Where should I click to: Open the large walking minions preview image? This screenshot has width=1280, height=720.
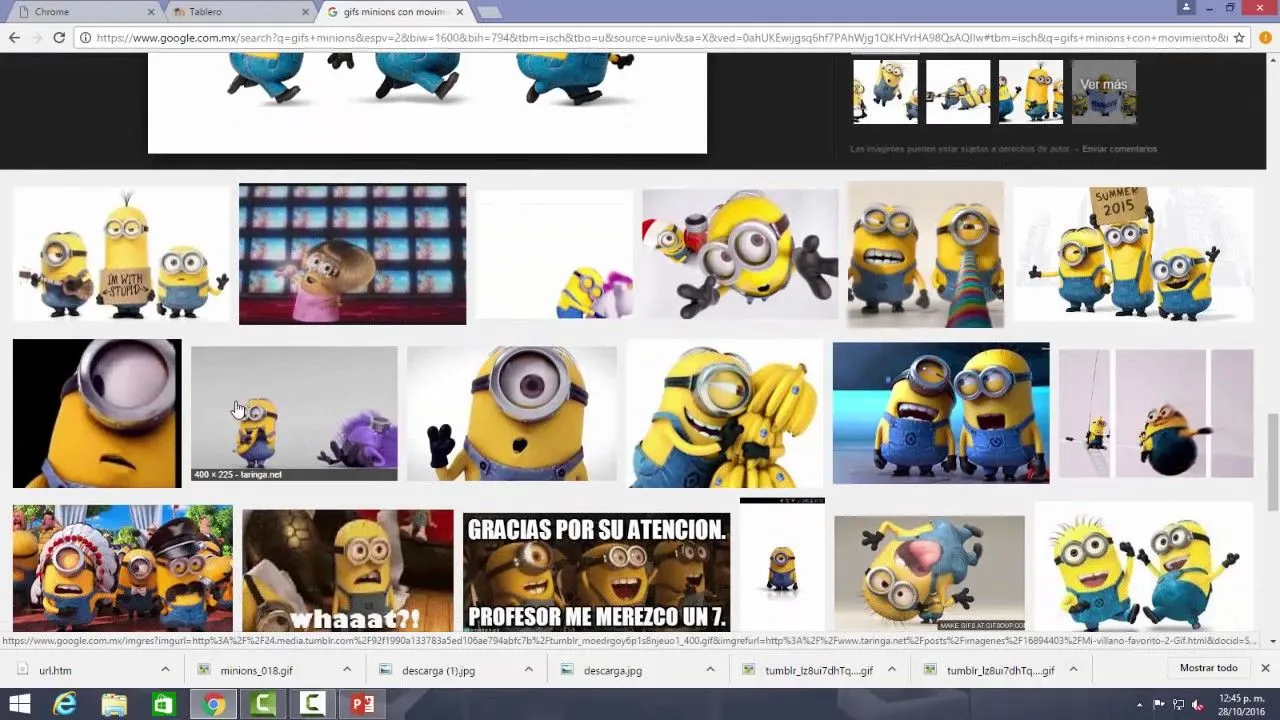[427, 102]
